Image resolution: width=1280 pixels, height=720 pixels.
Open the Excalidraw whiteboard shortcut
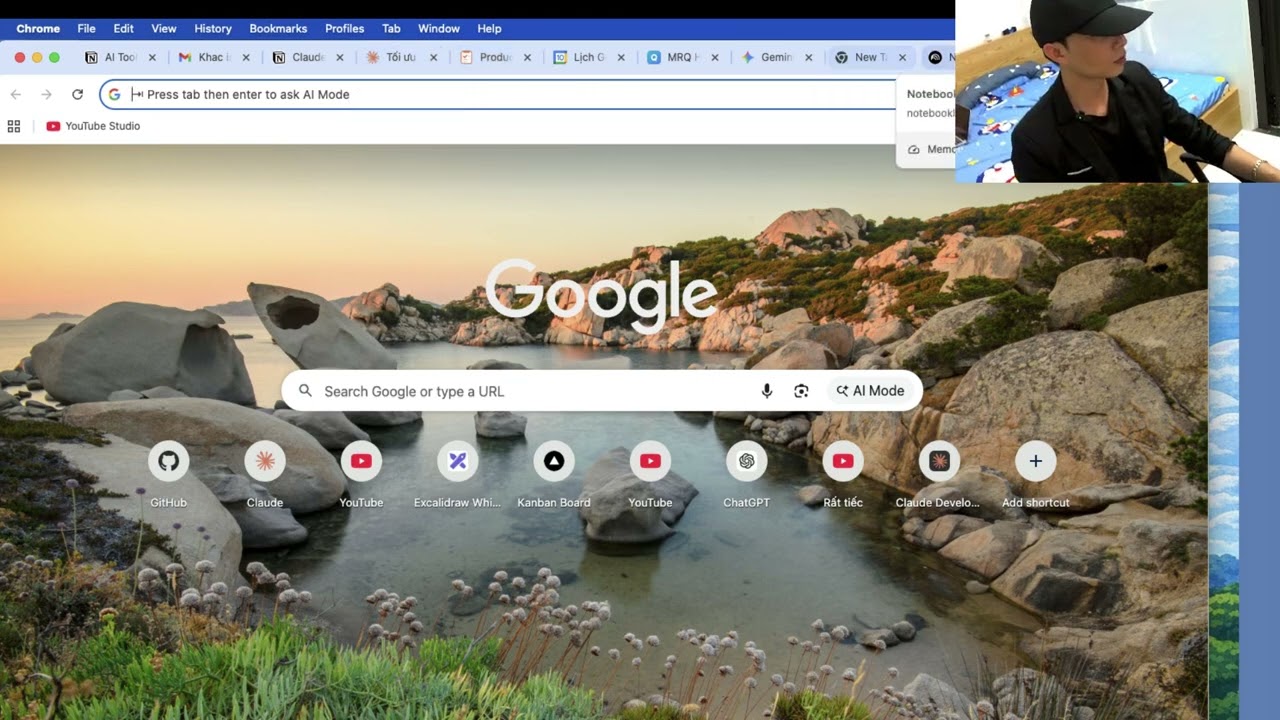[x=457, y=461]
